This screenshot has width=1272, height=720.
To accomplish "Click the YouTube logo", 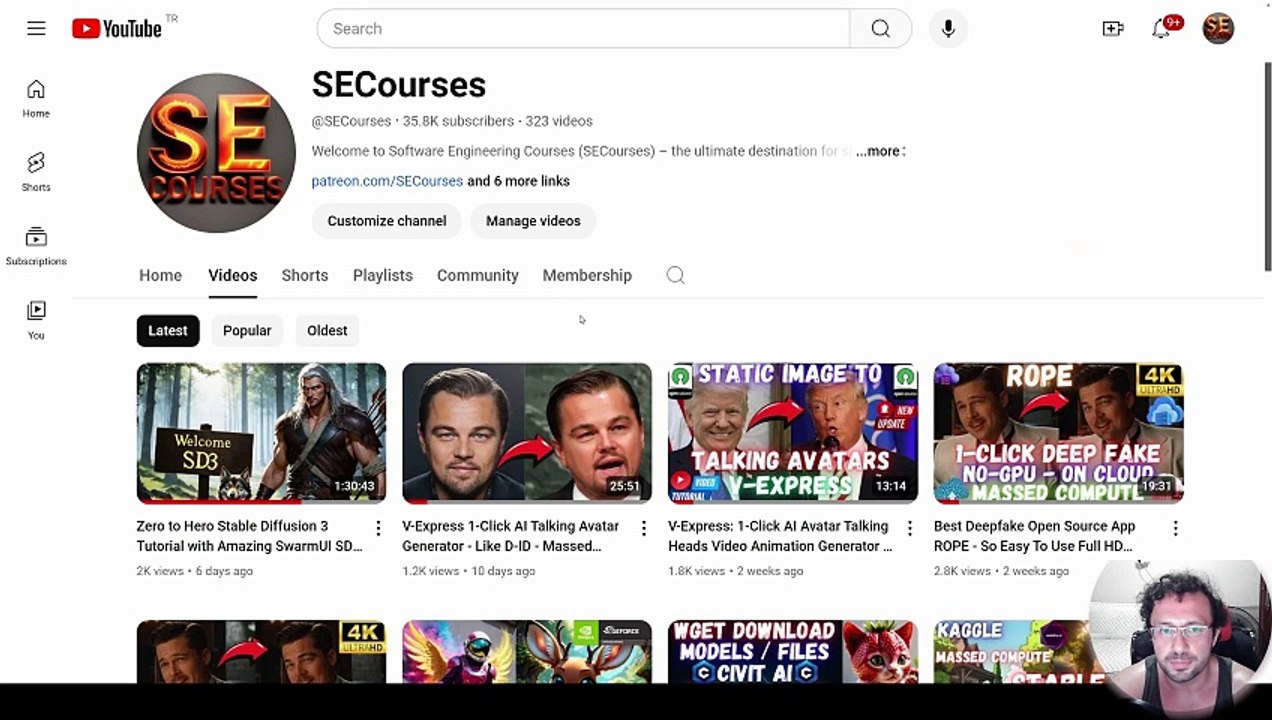I will pos(118,29).
